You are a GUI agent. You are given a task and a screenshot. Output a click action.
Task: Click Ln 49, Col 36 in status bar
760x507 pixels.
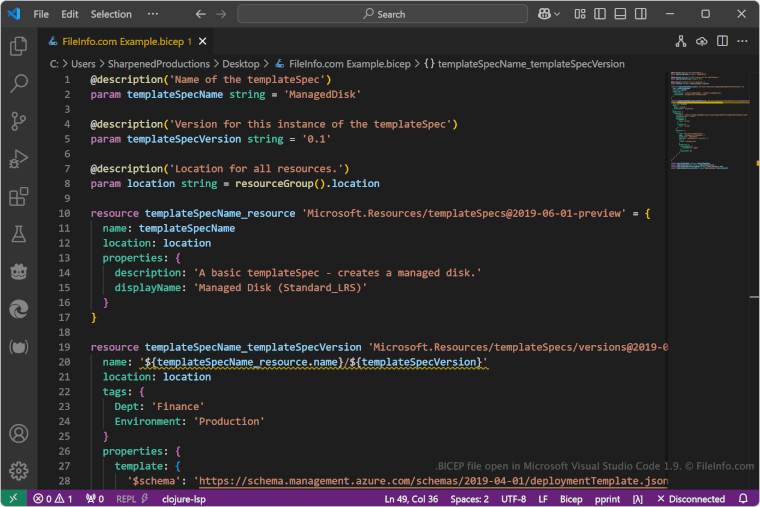coord(411,498)
